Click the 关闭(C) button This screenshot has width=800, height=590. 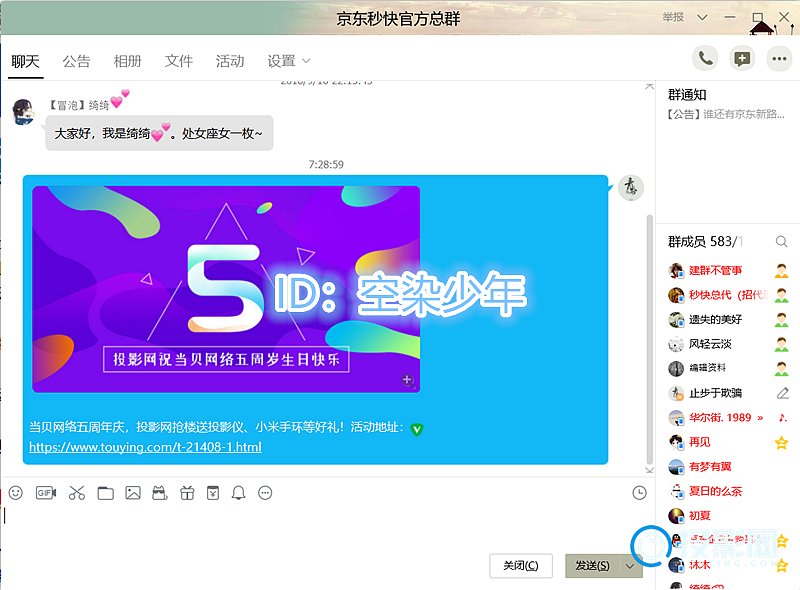[x=520, y=566]
